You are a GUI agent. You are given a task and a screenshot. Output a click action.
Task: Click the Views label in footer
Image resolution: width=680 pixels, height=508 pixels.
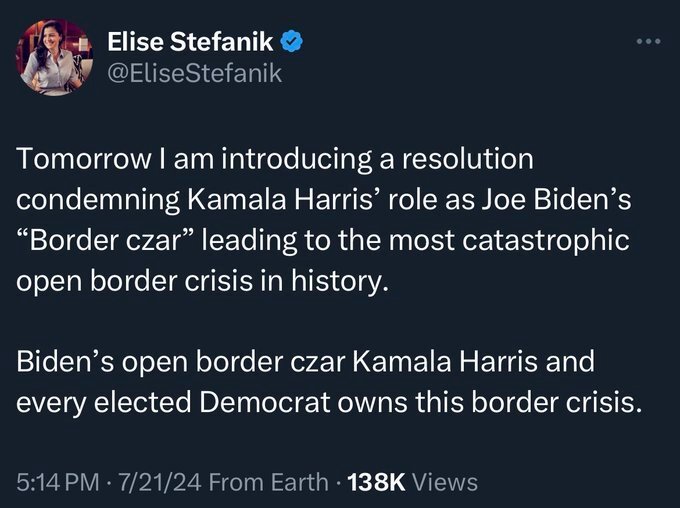[x=445, y=482]
